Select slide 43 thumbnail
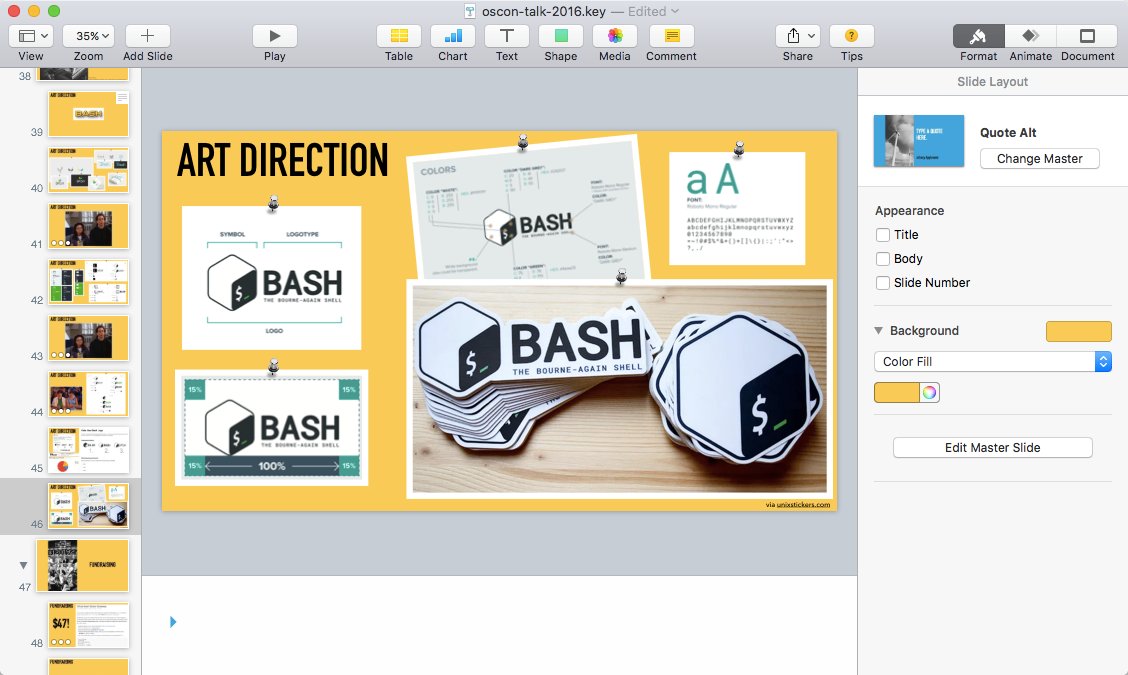Viewport: 1128px width, 675px height. coord(88,338)
